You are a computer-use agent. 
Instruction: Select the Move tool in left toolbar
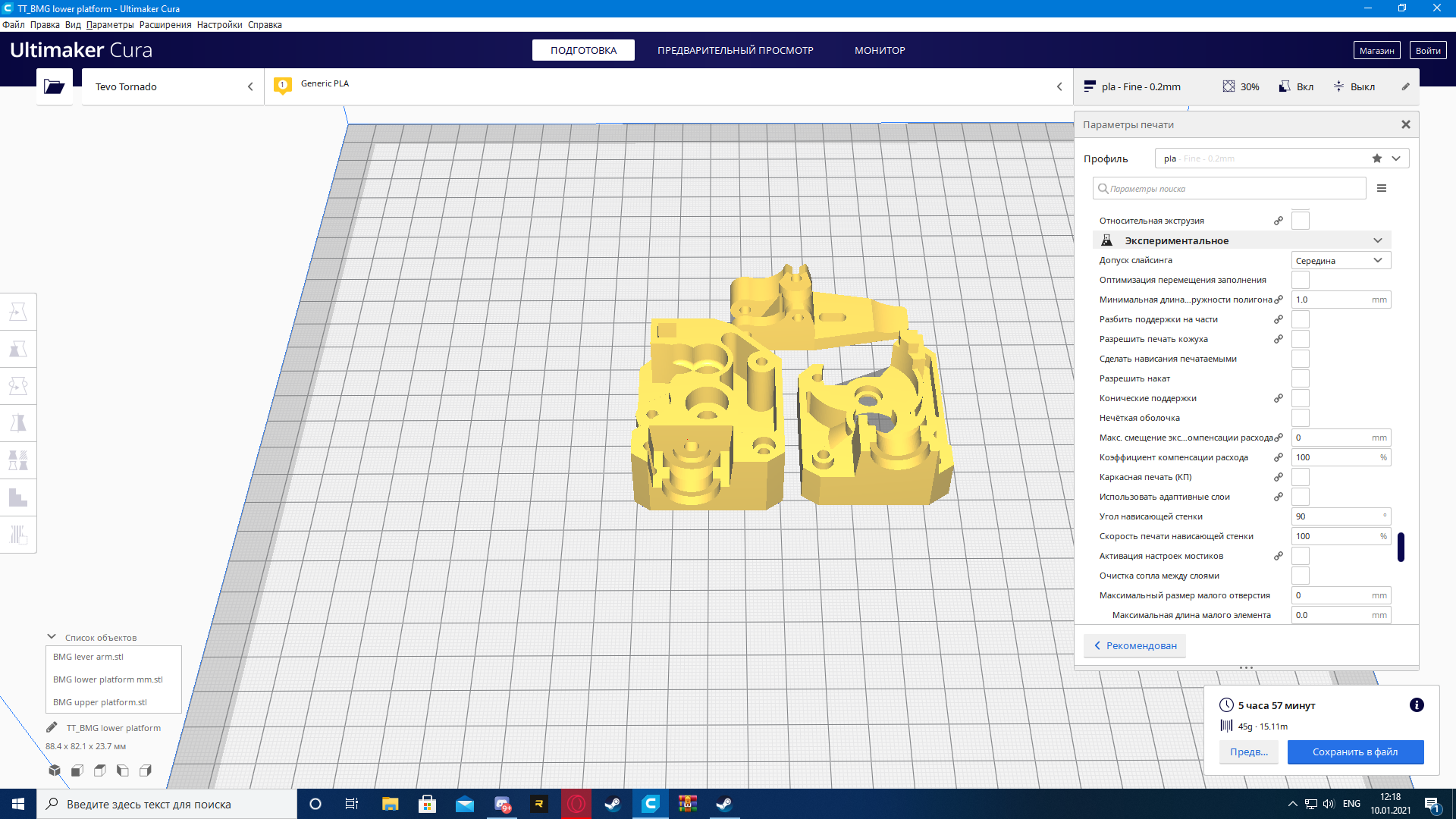point(18,312)
